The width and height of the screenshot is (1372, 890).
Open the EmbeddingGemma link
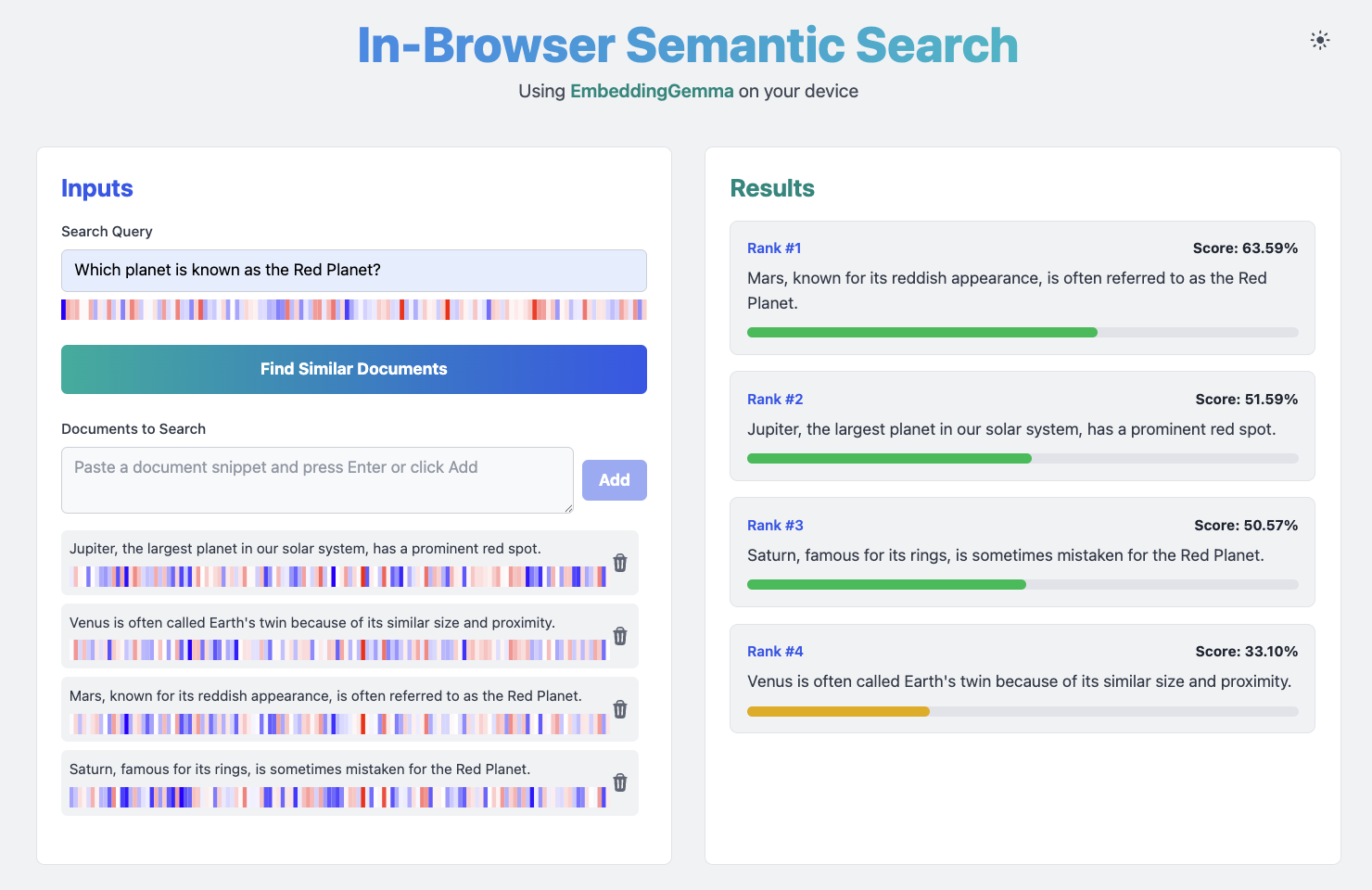click(x=652, y=91)
